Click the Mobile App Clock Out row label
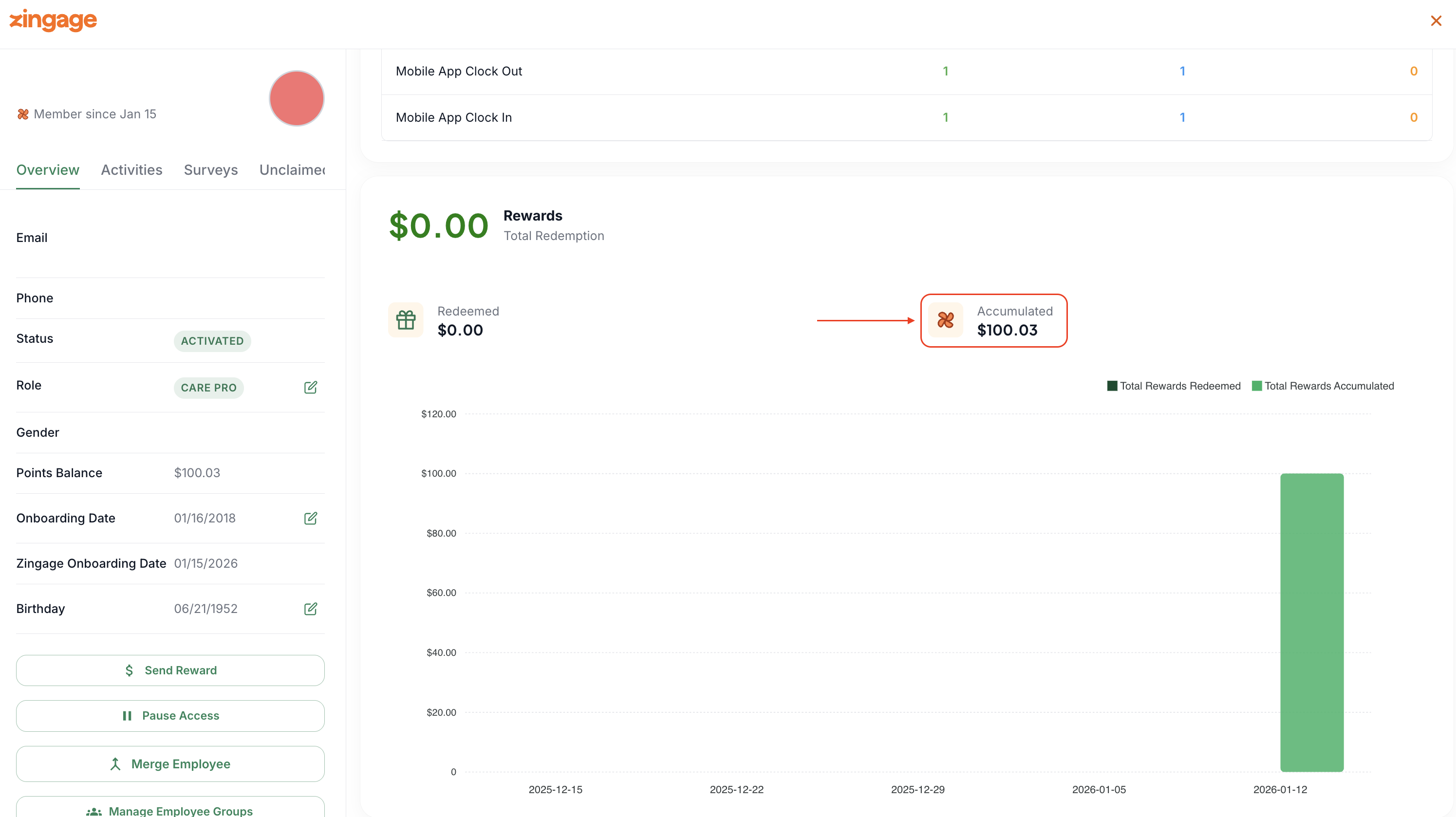The height and width of the screenshot is (817, 1456). point(458,71)
